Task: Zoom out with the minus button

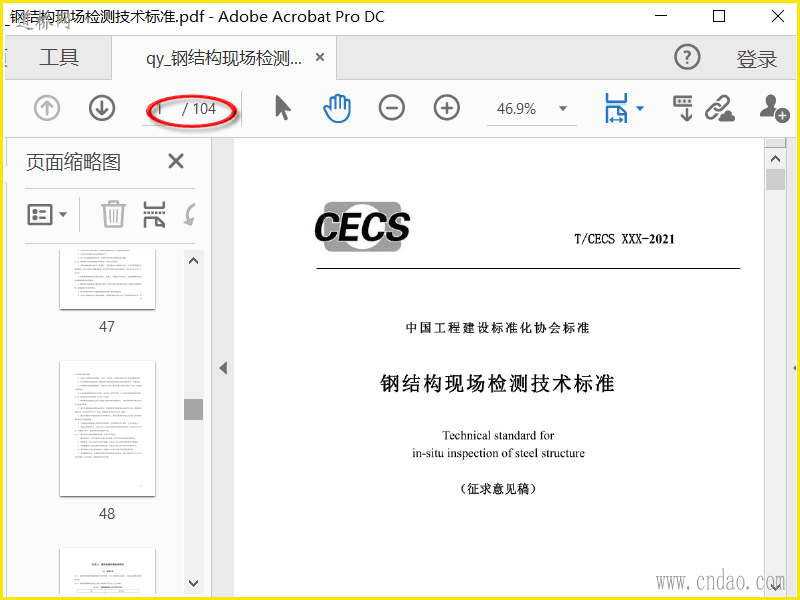Action: coord(392,108)
